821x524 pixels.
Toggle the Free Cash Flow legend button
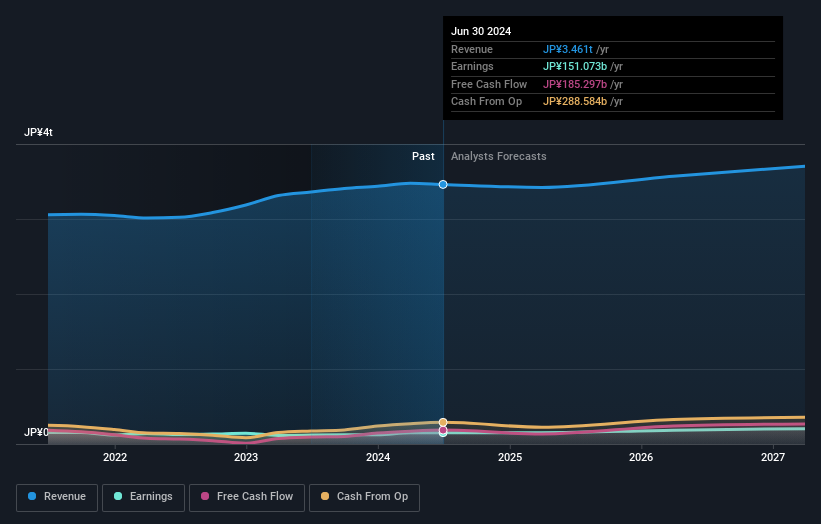(x=247, y=497)
